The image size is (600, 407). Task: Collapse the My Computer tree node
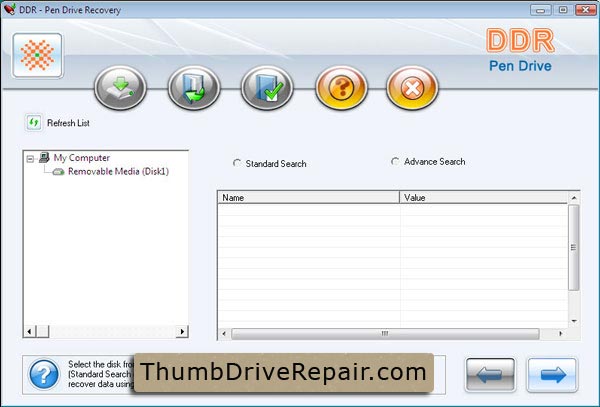click(30, 158)
